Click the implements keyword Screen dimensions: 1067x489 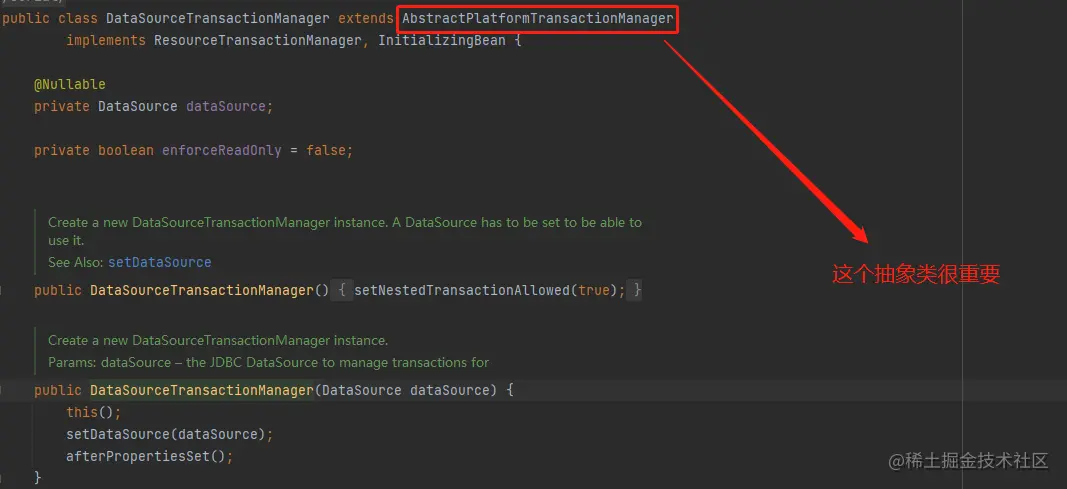click(105, 40)
